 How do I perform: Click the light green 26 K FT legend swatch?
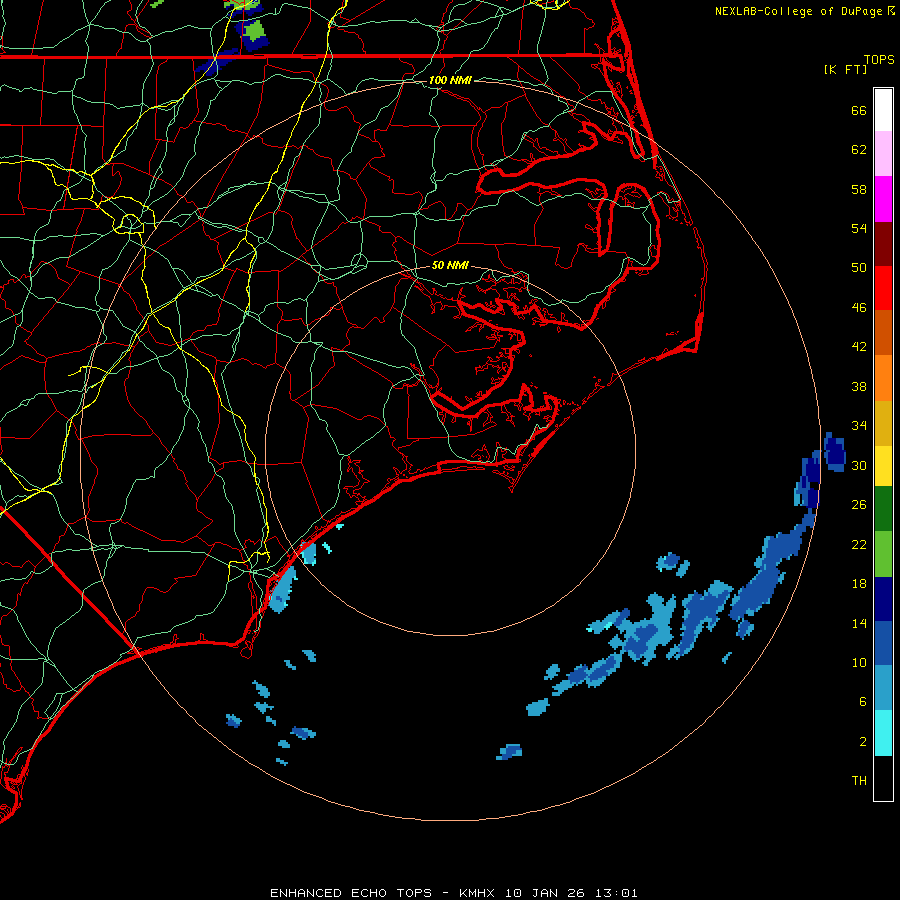tap(883, 554)
